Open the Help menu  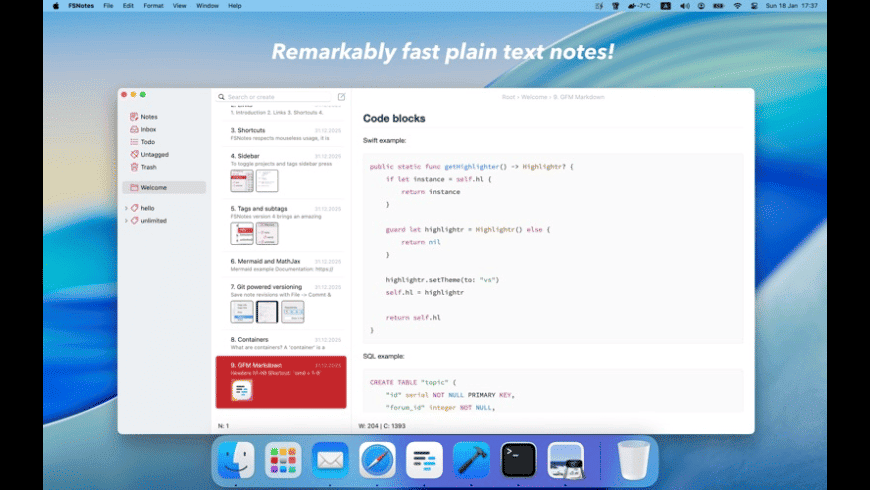click(235, 6)
